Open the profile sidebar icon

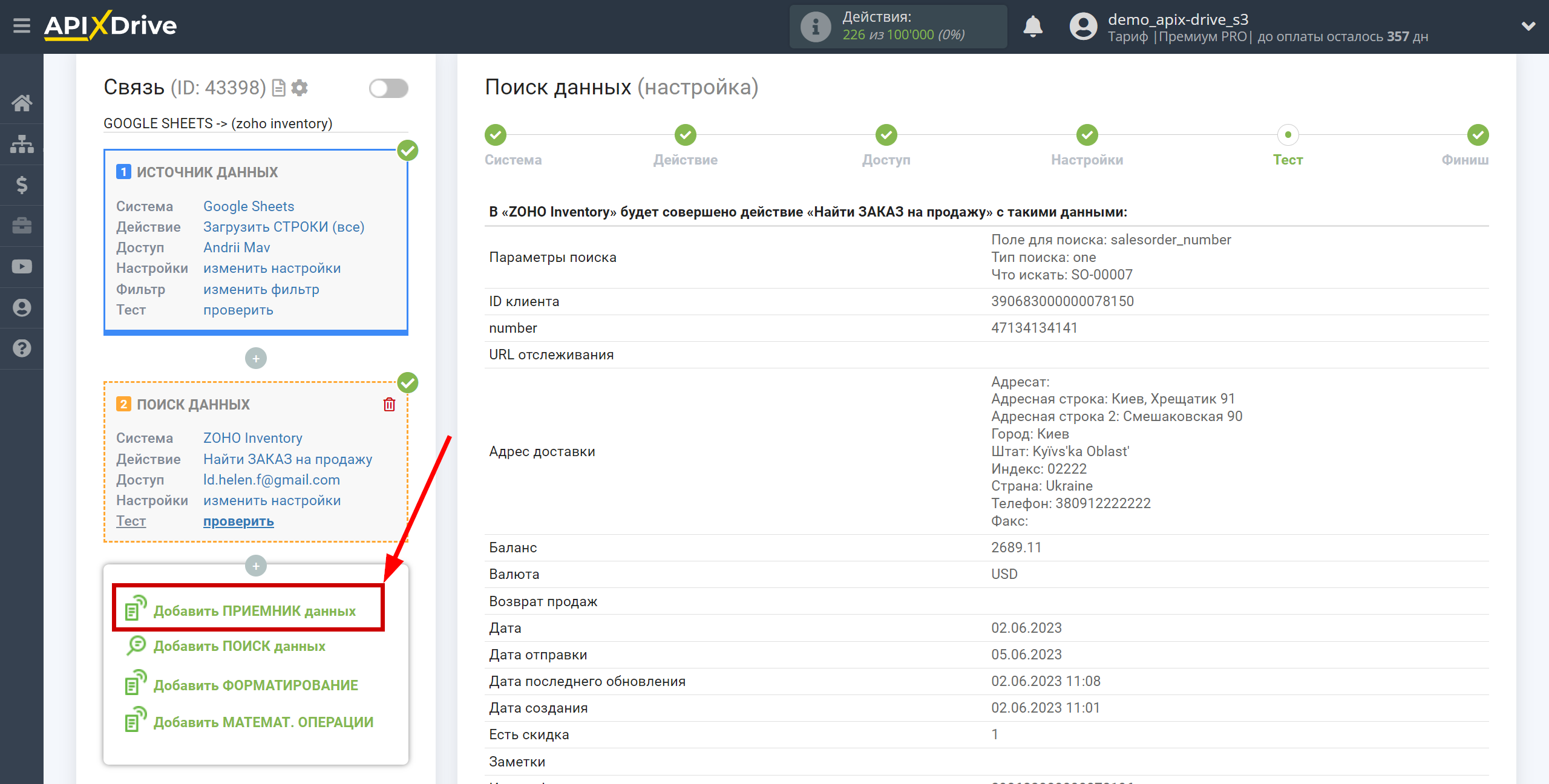(x=22, y=307)
